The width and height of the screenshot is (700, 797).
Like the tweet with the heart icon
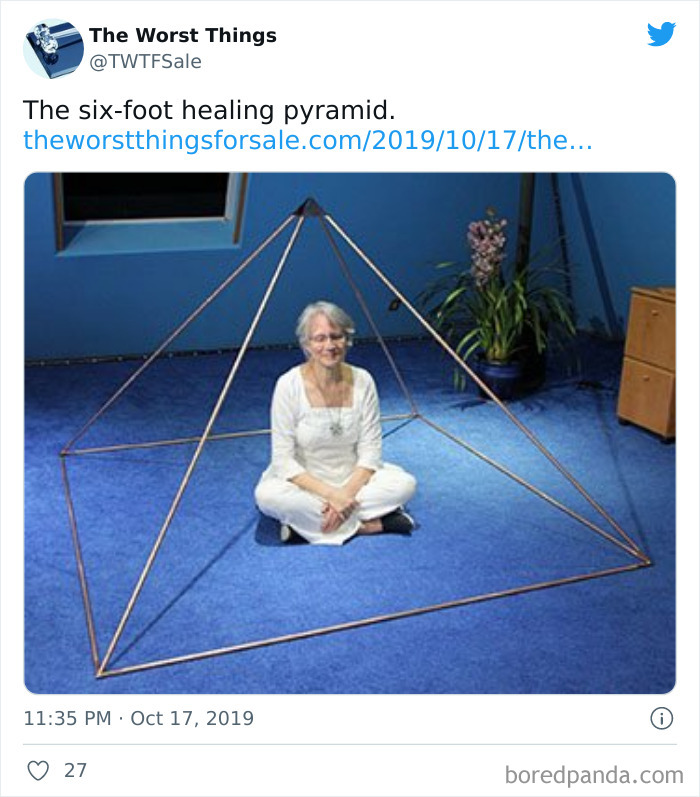(39, 770)
